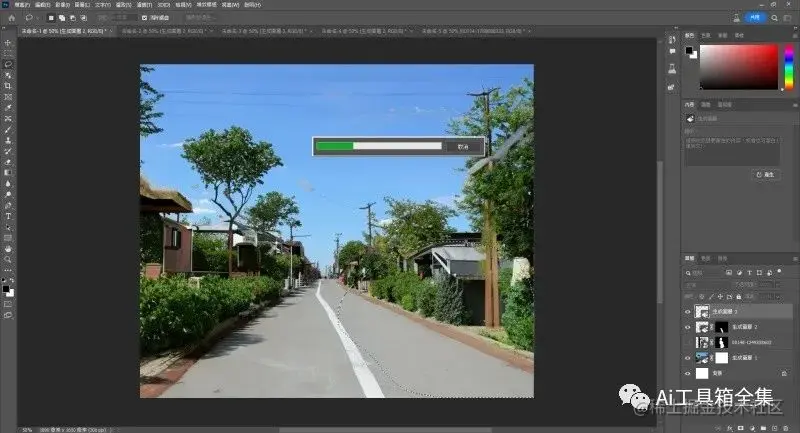
Task: Select the generated layer 1 image thumbnail
Action: click(x=702, y=358)
